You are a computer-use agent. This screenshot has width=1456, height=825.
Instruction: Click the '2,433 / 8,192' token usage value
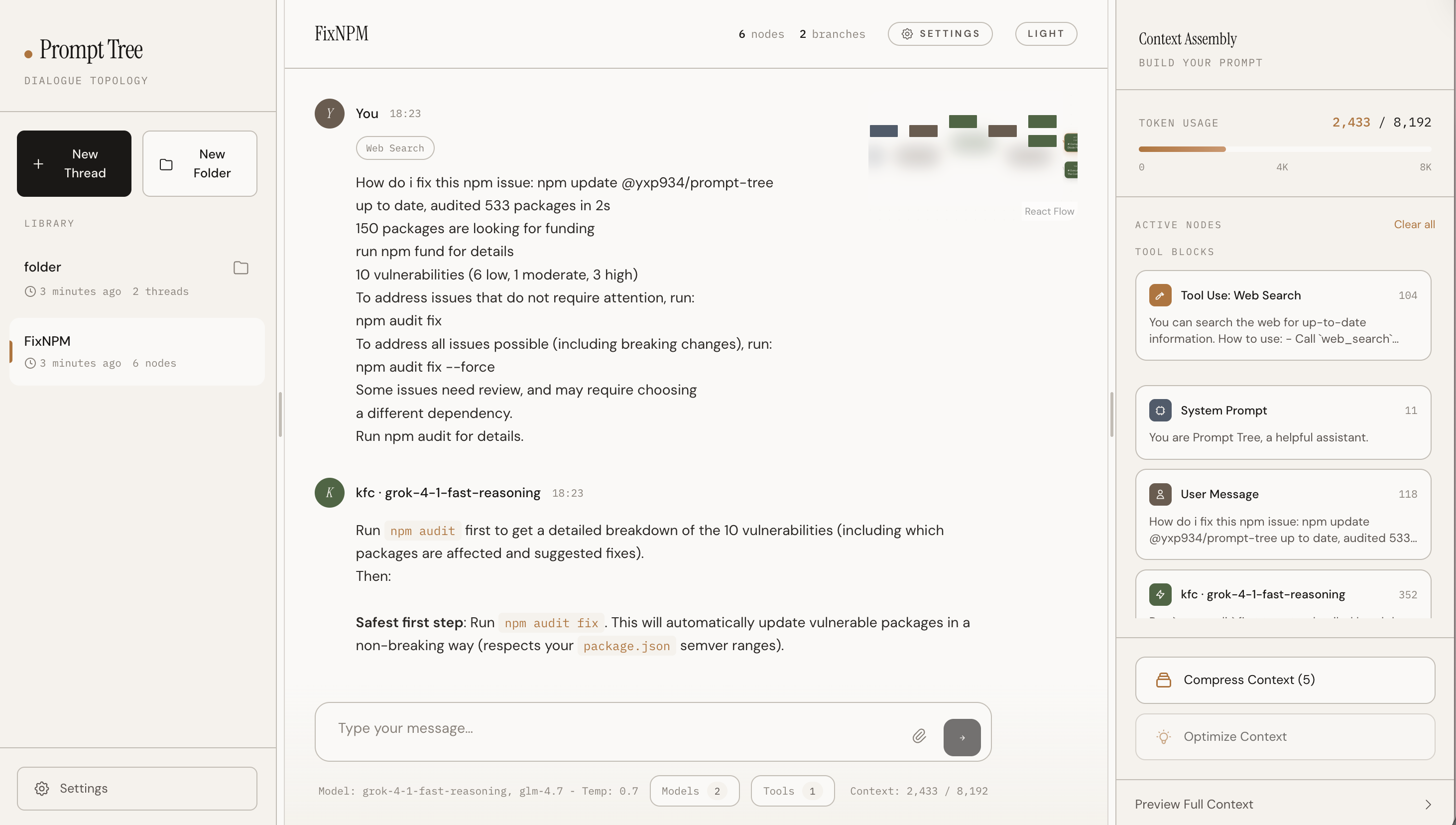point(1381,123)
